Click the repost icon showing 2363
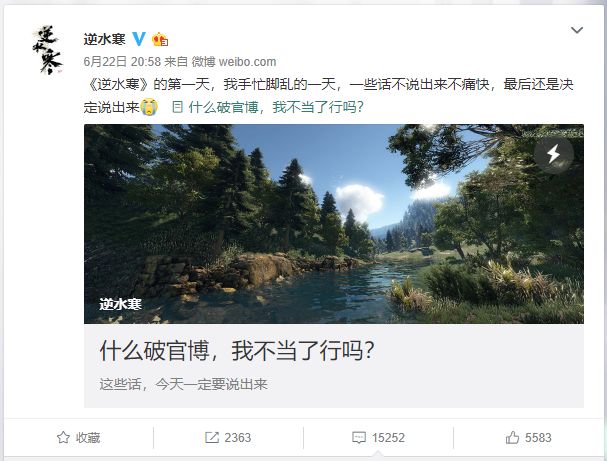This screenshot has height=461, width=607. [x=211, y=437]
